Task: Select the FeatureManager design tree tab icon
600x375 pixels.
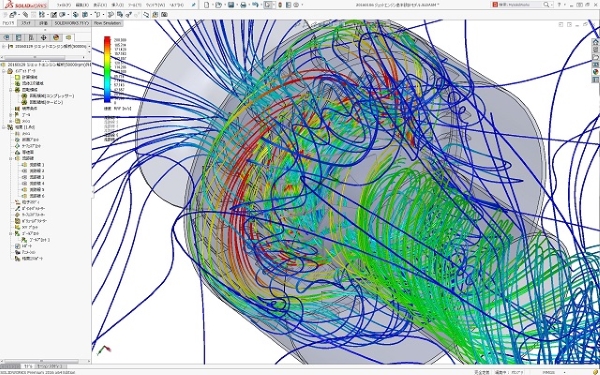Action: 6,37
